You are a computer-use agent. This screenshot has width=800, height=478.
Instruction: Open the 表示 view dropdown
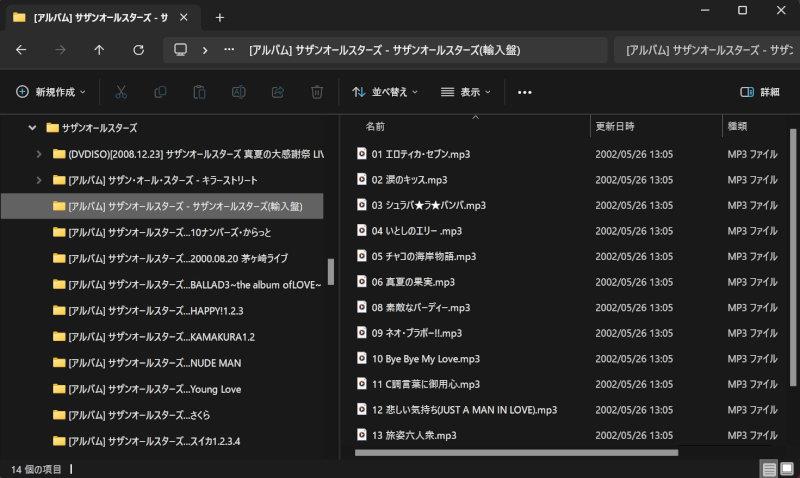point(465,92)
